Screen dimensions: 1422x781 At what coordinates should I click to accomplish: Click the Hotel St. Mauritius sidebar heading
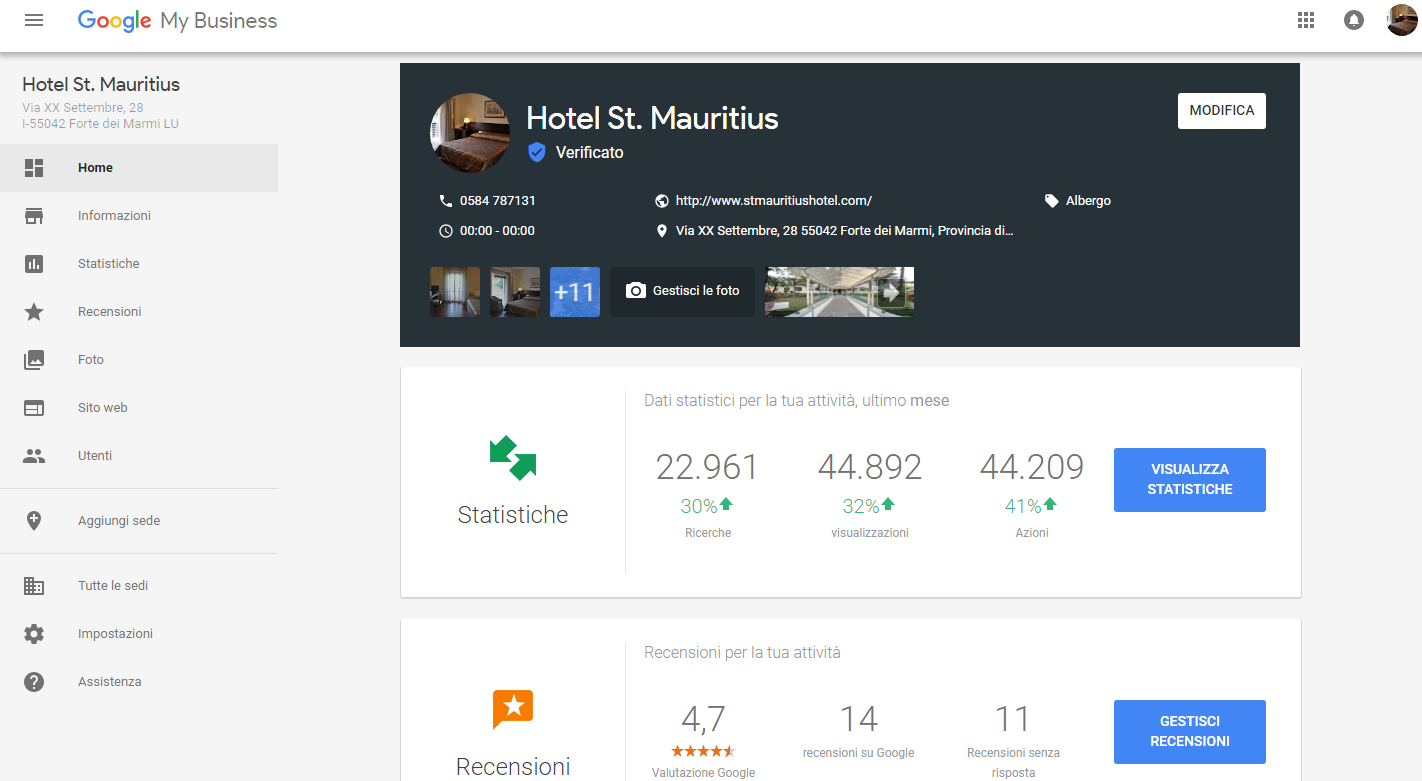click(101, 85)
